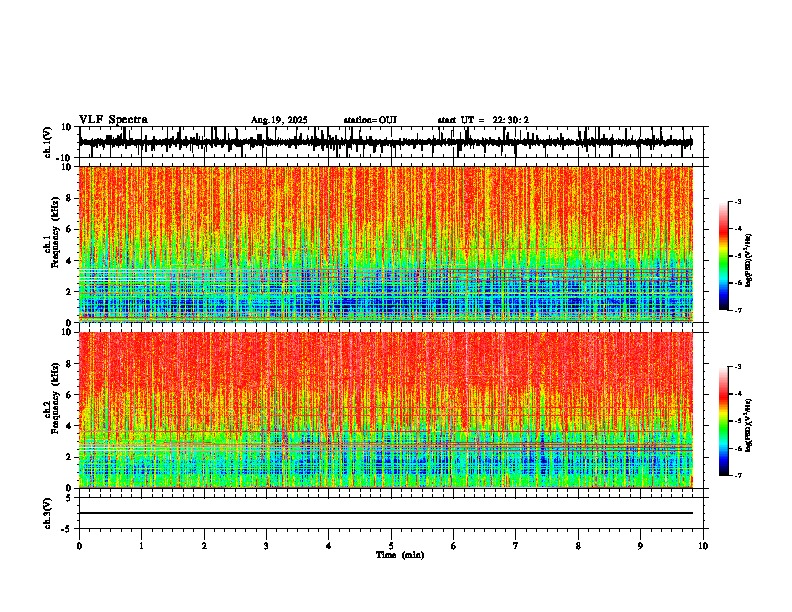Click the flat ch.3 voltage line

[x=386, y=513]
